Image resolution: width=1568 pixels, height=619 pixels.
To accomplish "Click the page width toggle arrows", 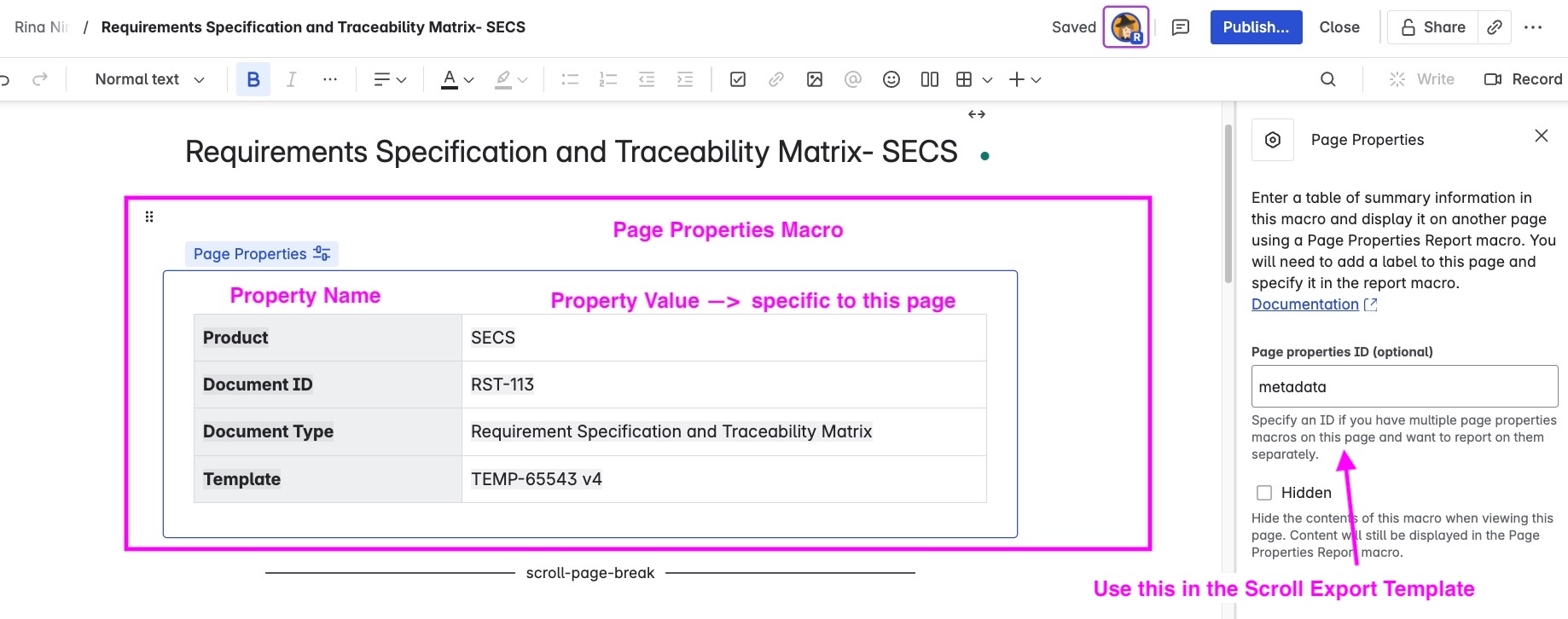I will coord(977,114).
